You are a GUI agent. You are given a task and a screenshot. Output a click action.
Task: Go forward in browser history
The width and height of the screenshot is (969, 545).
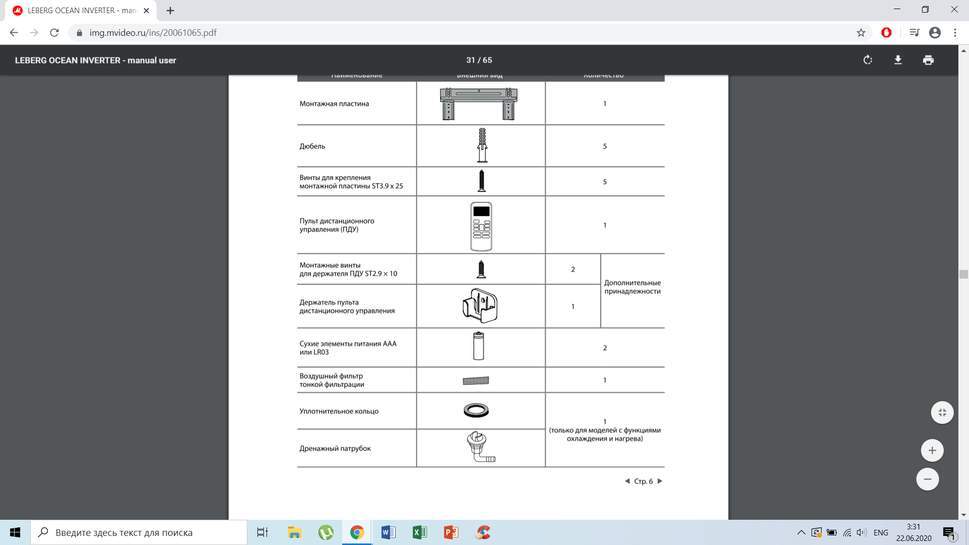click(34, 33)
